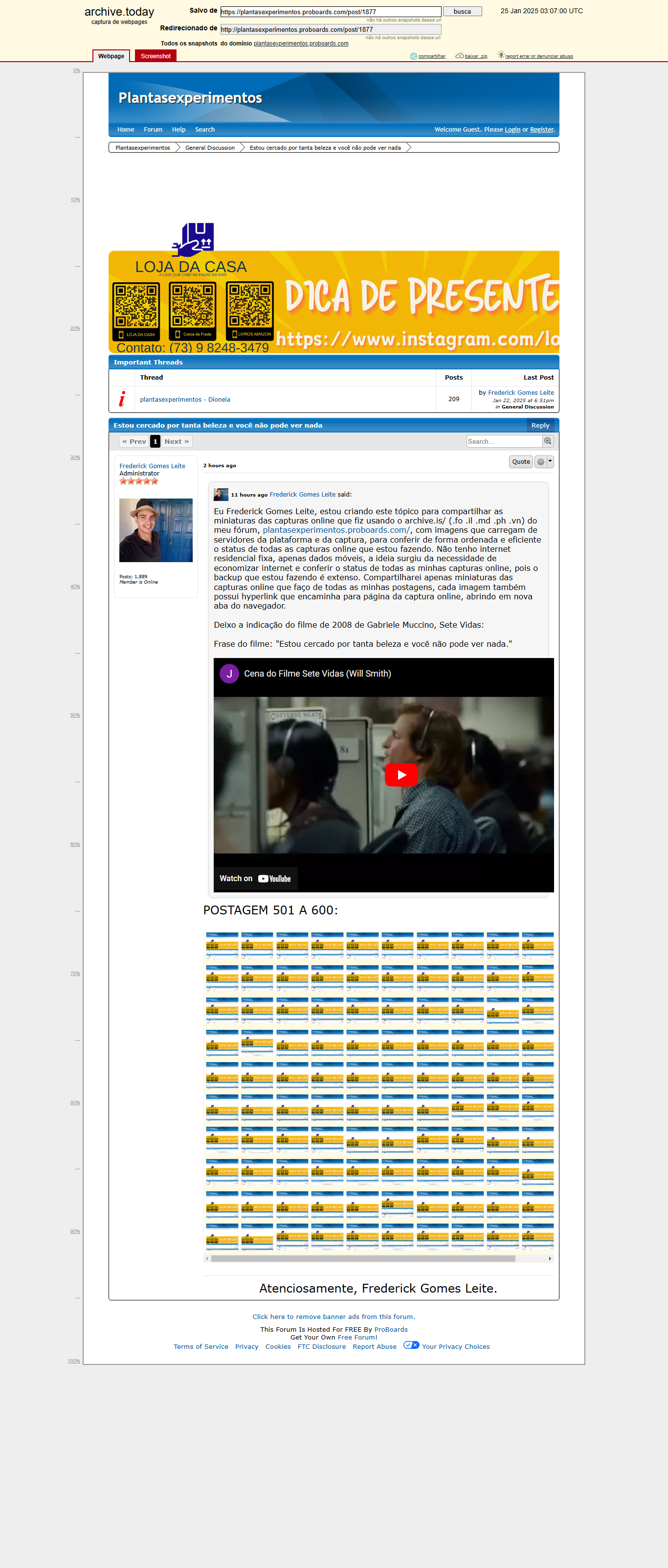Open the plantasexperimentos - Dioneia thread
The height and width of the screenshot is (1568, 668).
(x=185, y=399)
